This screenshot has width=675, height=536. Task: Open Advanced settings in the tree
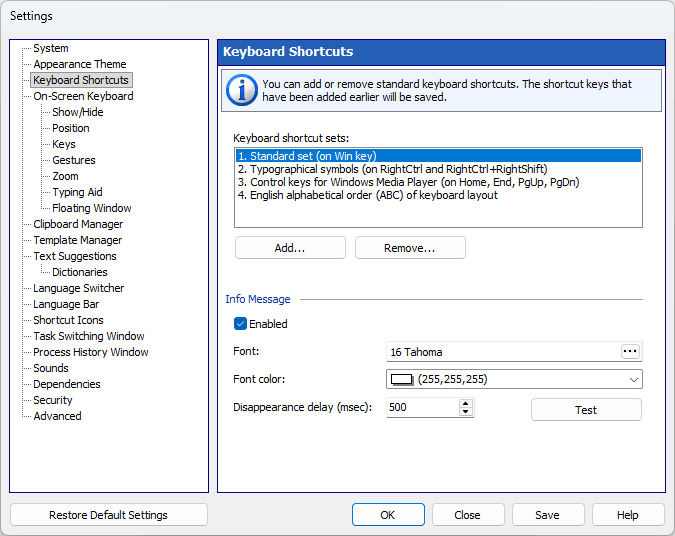click(58, 416)
